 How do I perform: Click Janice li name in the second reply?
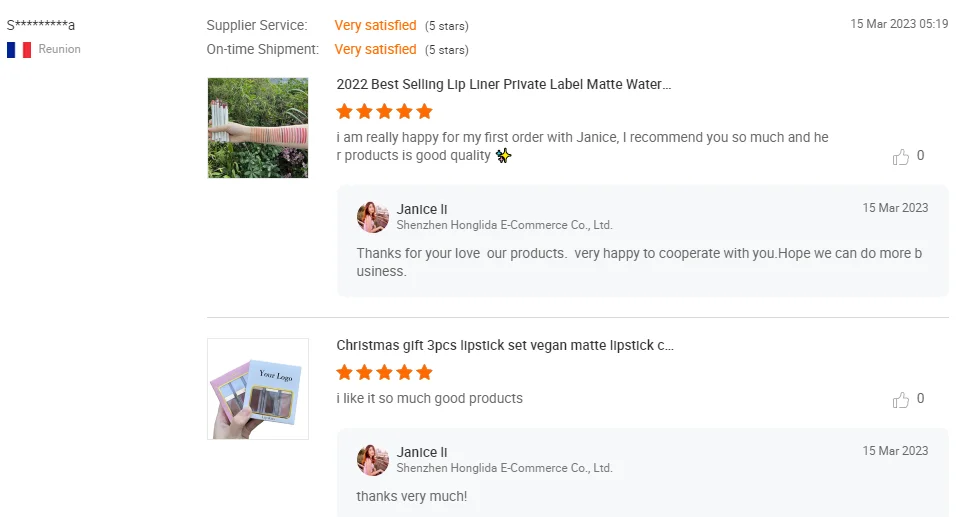point(422,452)
